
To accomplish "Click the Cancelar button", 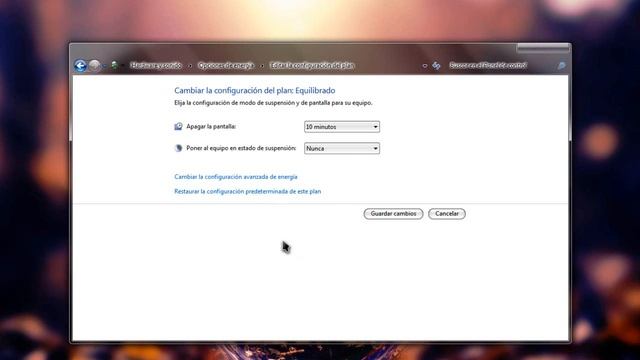I will click(447, 213).
